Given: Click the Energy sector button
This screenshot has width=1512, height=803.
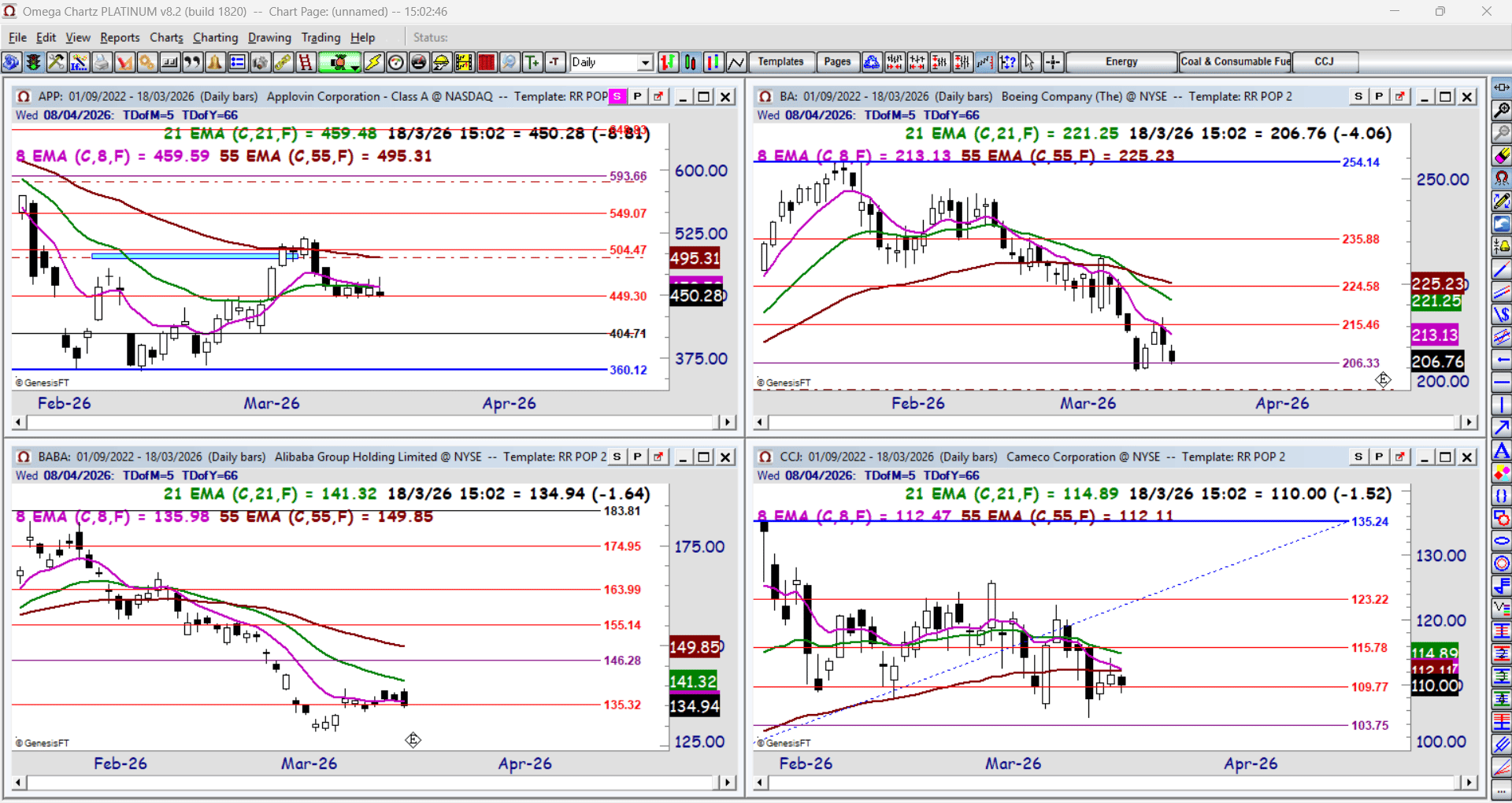Looking at the screenshot, I should 1121,61.
